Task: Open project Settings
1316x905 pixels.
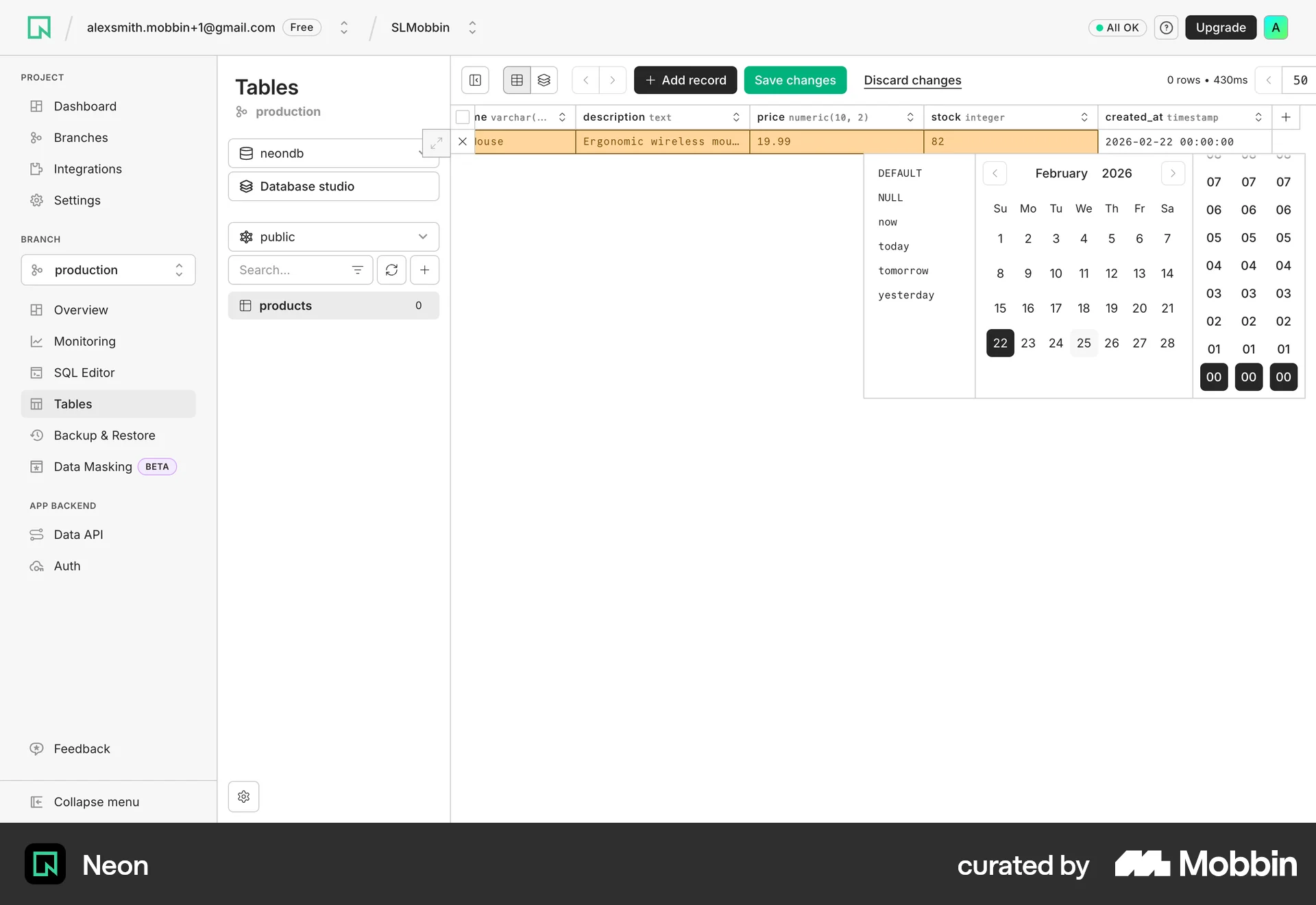Action: pyautogui.click(x=108, y=201)
